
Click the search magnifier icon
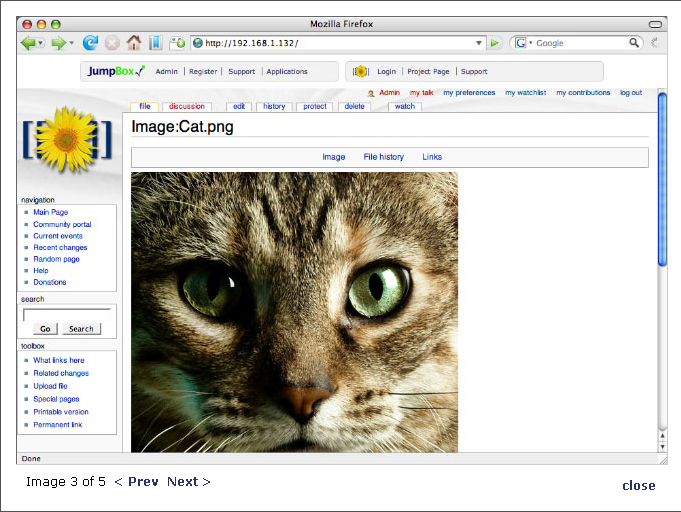click(634, 43)
